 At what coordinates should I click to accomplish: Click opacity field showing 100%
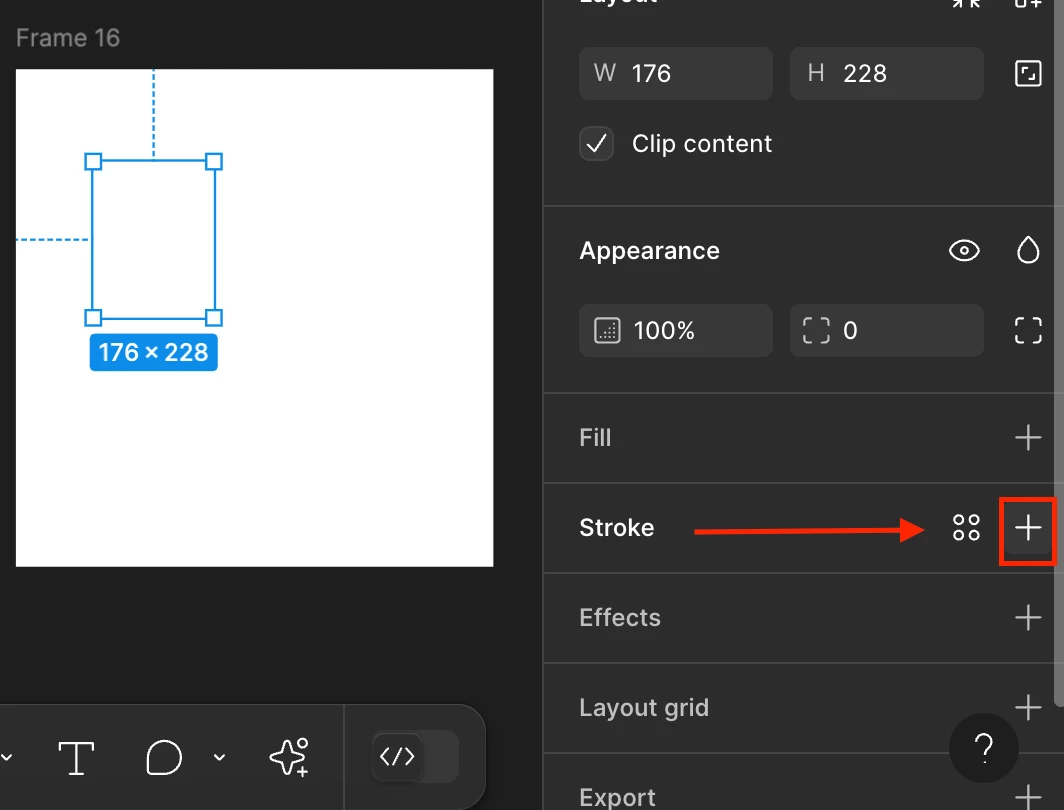pos(675,331)
